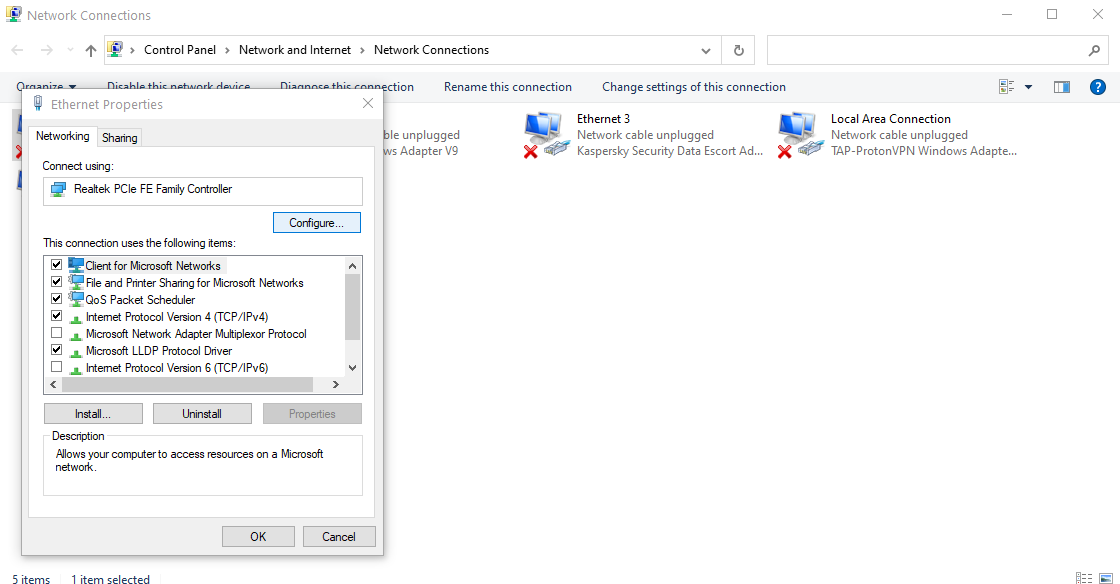Click Rename this connection
Viewport: 1120px width, 584px height.
point(508,87)
